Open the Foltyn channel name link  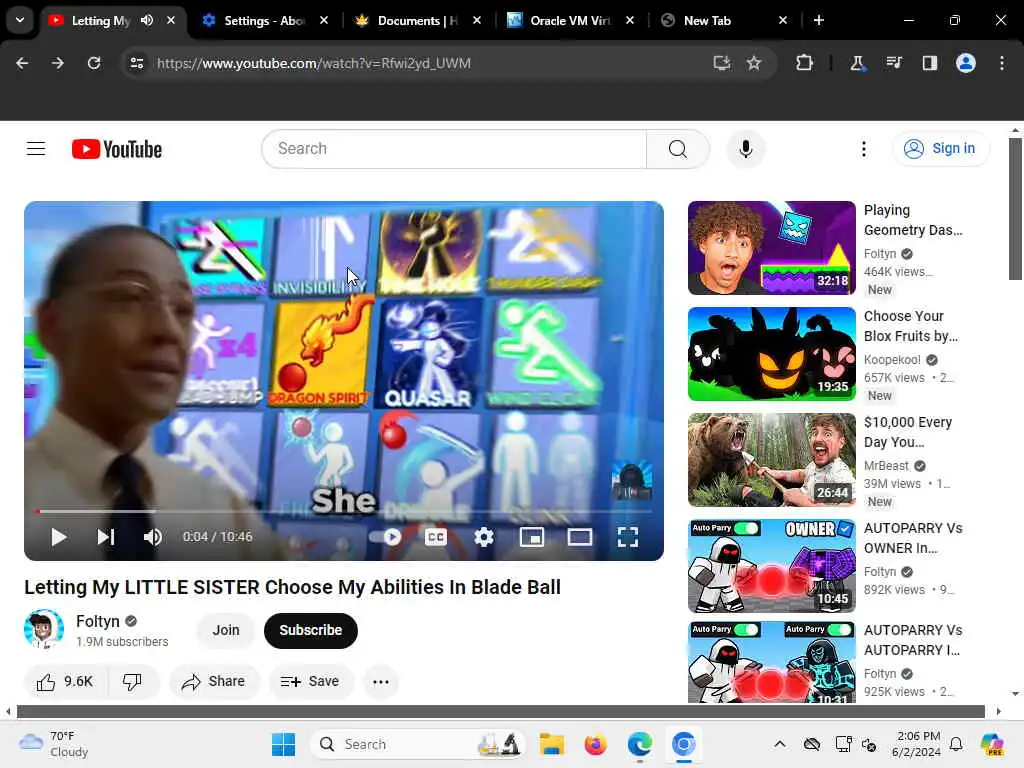(x=98, y=621)
